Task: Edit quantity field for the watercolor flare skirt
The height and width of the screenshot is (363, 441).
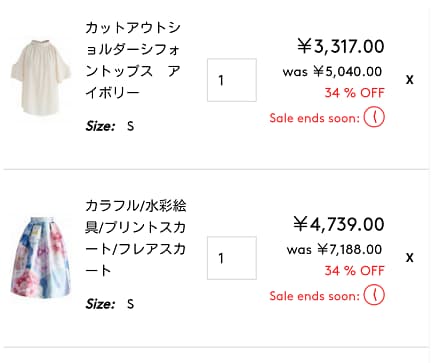Action: point(232,258)
